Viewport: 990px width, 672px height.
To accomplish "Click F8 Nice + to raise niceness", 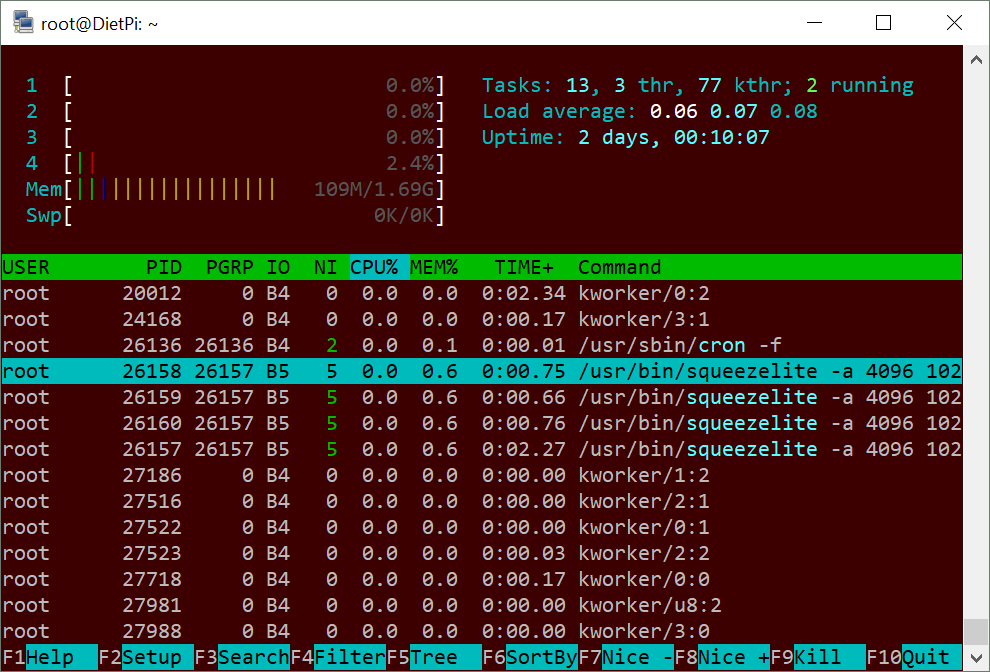I will pos(722,657).
